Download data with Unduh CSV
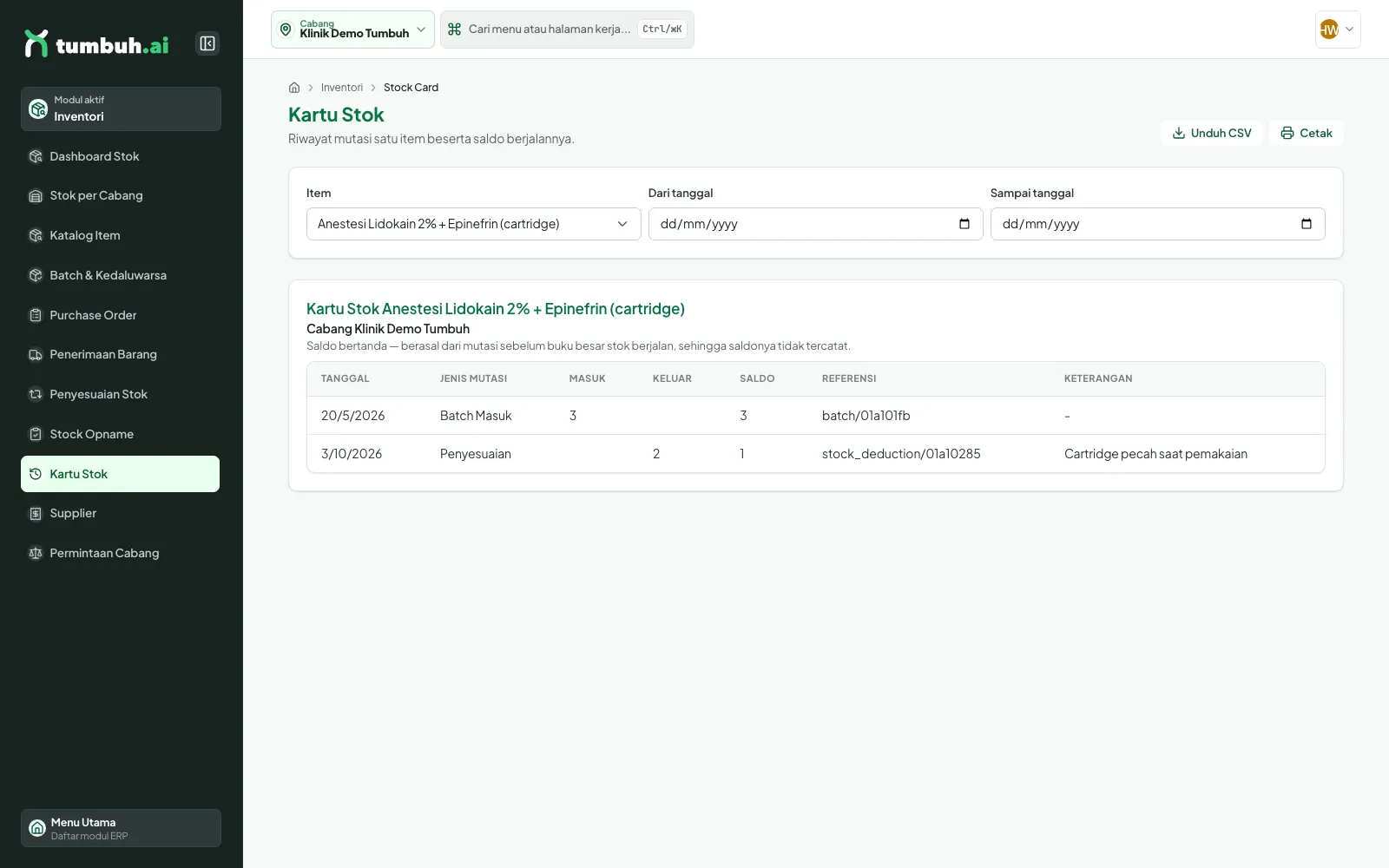The width and height of the screenshot is (1389, 868). tap(1212, 133)
